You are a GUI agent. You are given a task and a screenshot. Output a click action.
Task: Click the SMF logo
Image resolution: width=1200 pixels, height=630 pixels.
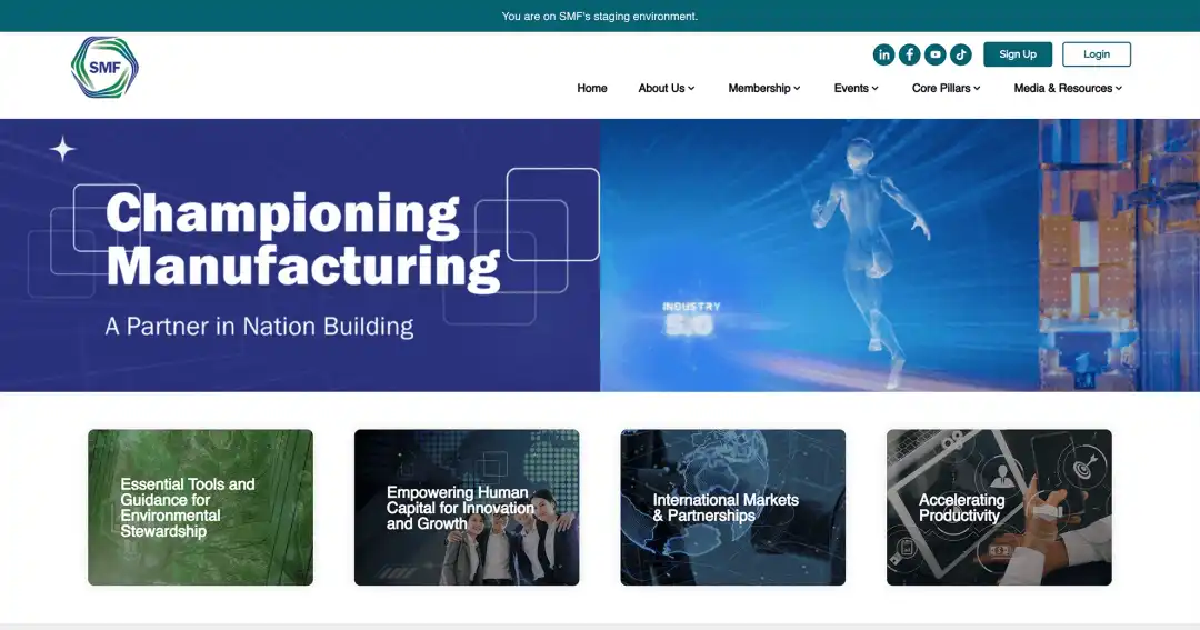[x=105, y=68]
